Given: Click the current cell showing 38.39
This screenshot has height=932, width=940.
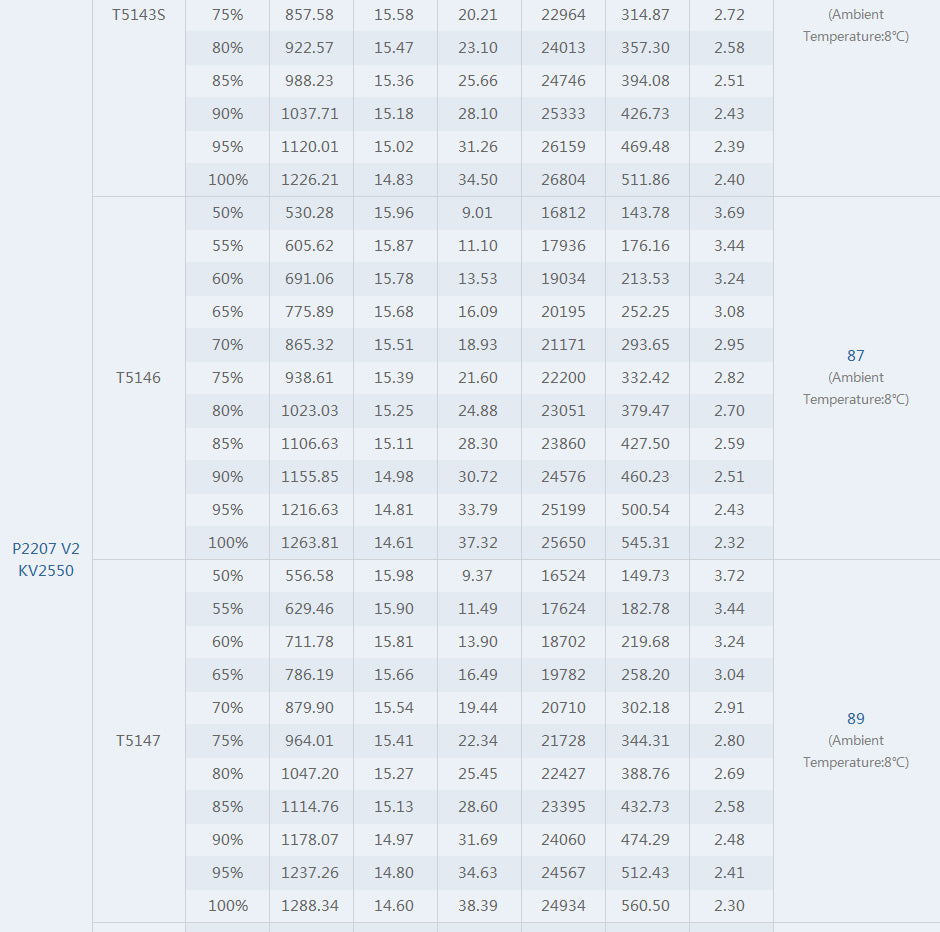Looking at the screenshot, I should [478, 906].
